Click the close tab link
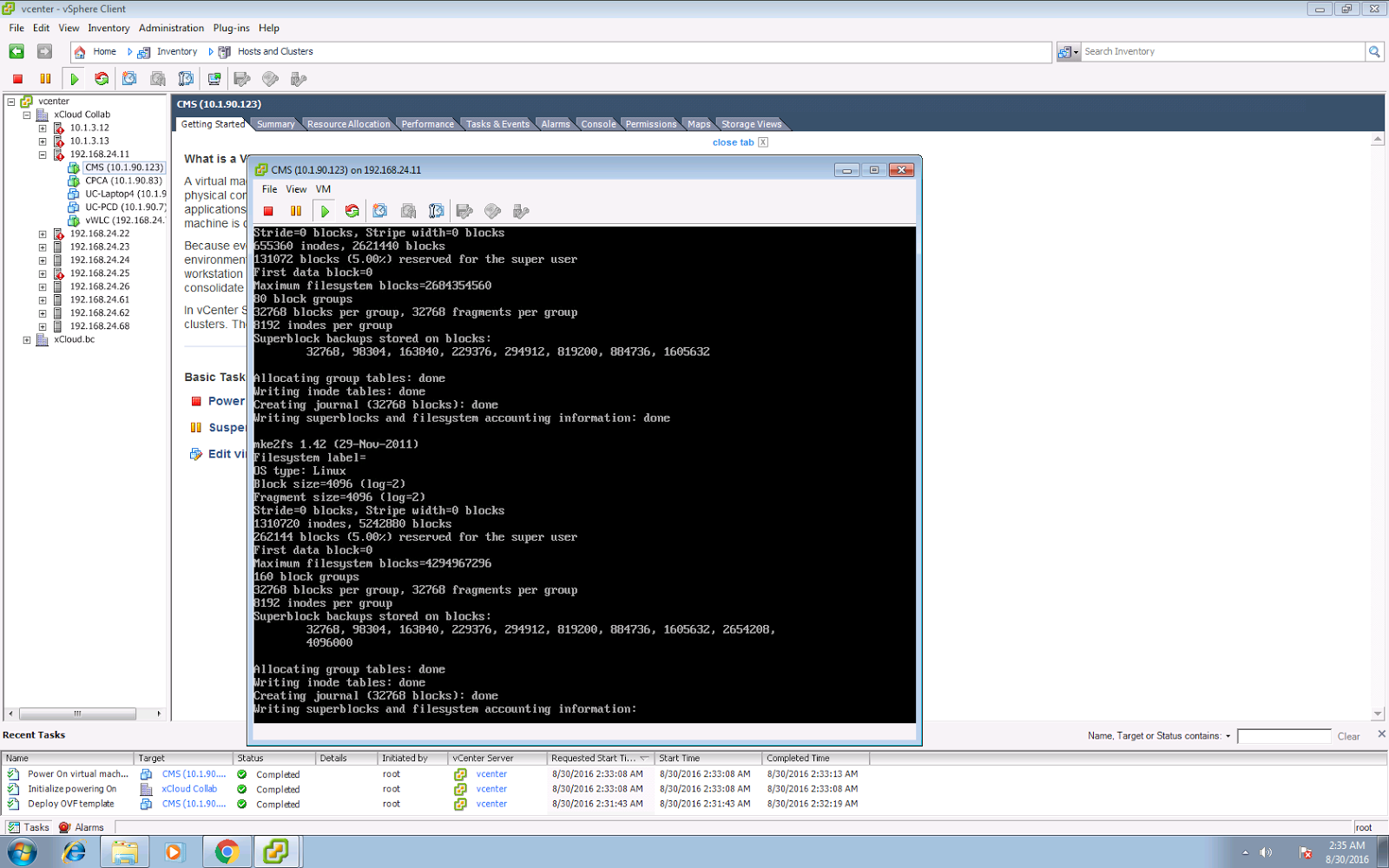1389x868 pixels. (734, 141)
